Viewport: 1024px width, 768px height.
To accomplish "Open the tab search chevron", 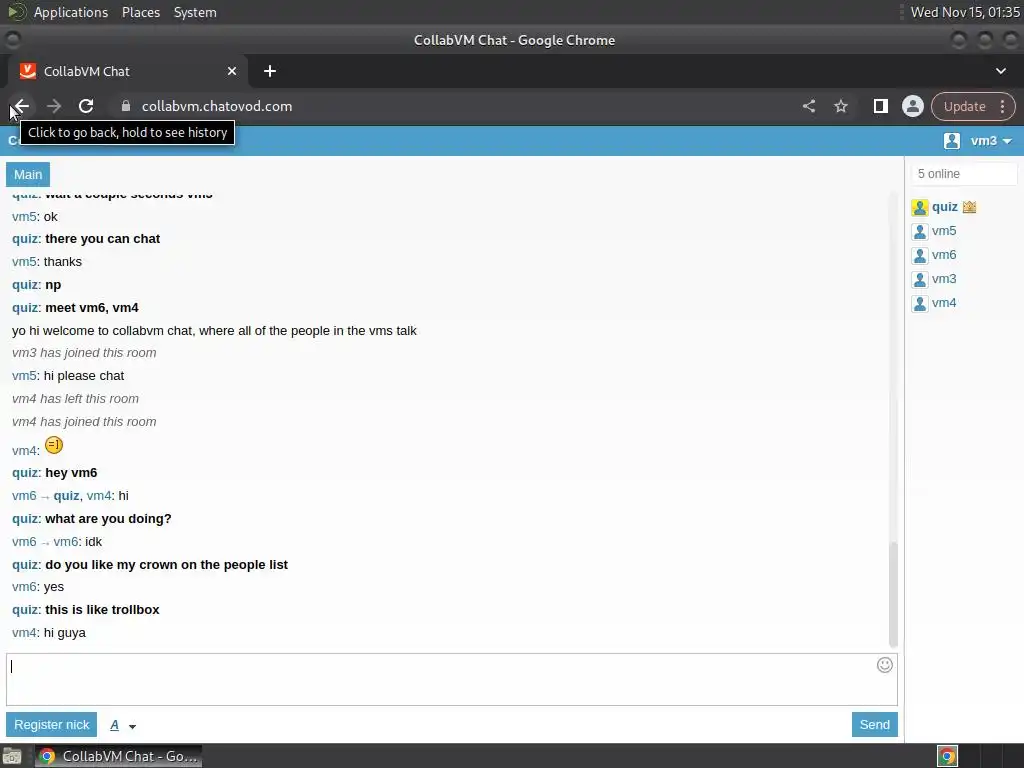I will 1000,71.
